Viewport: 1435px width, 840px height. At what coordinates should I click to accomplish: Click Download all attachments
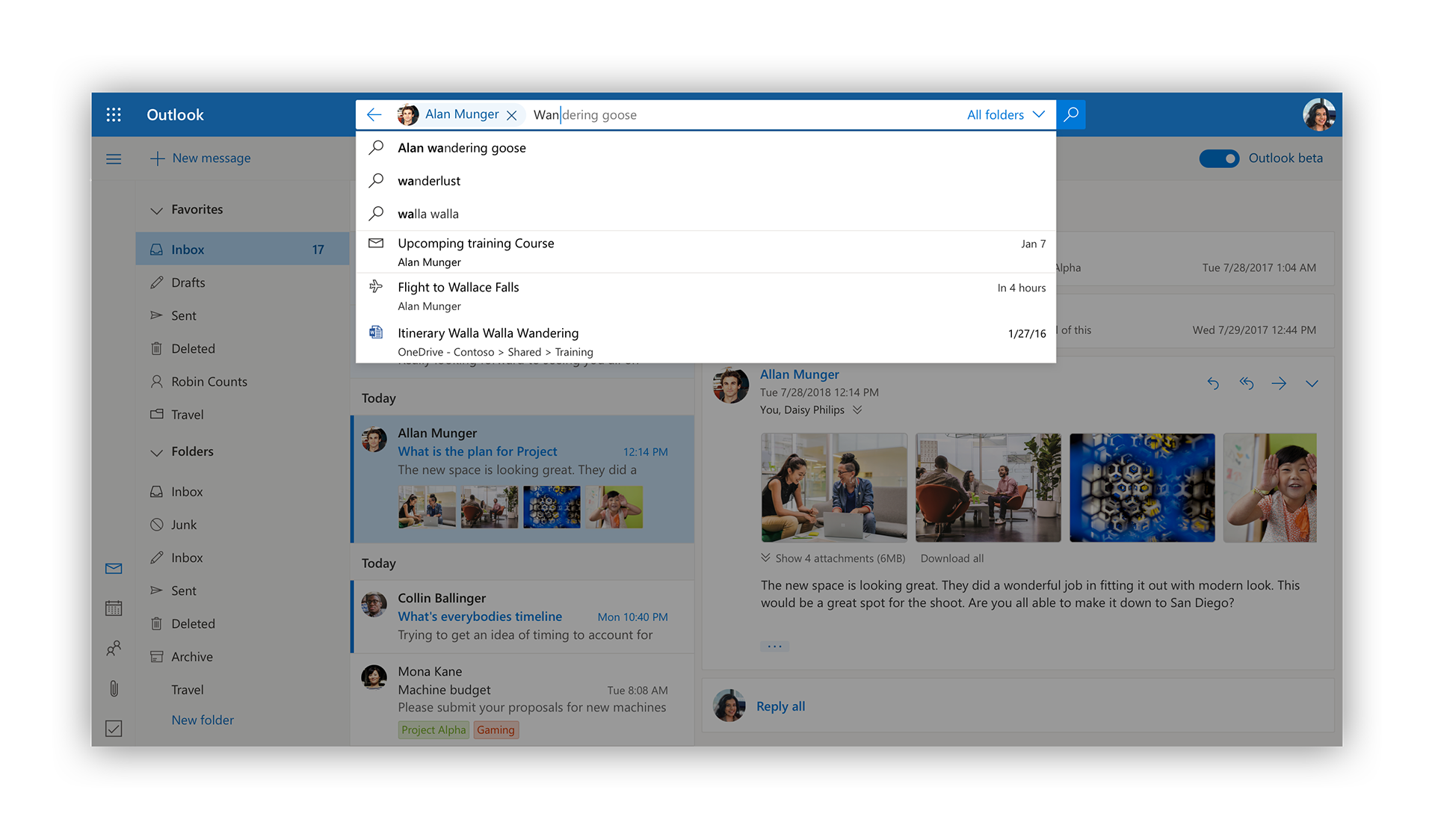point(951,558)
